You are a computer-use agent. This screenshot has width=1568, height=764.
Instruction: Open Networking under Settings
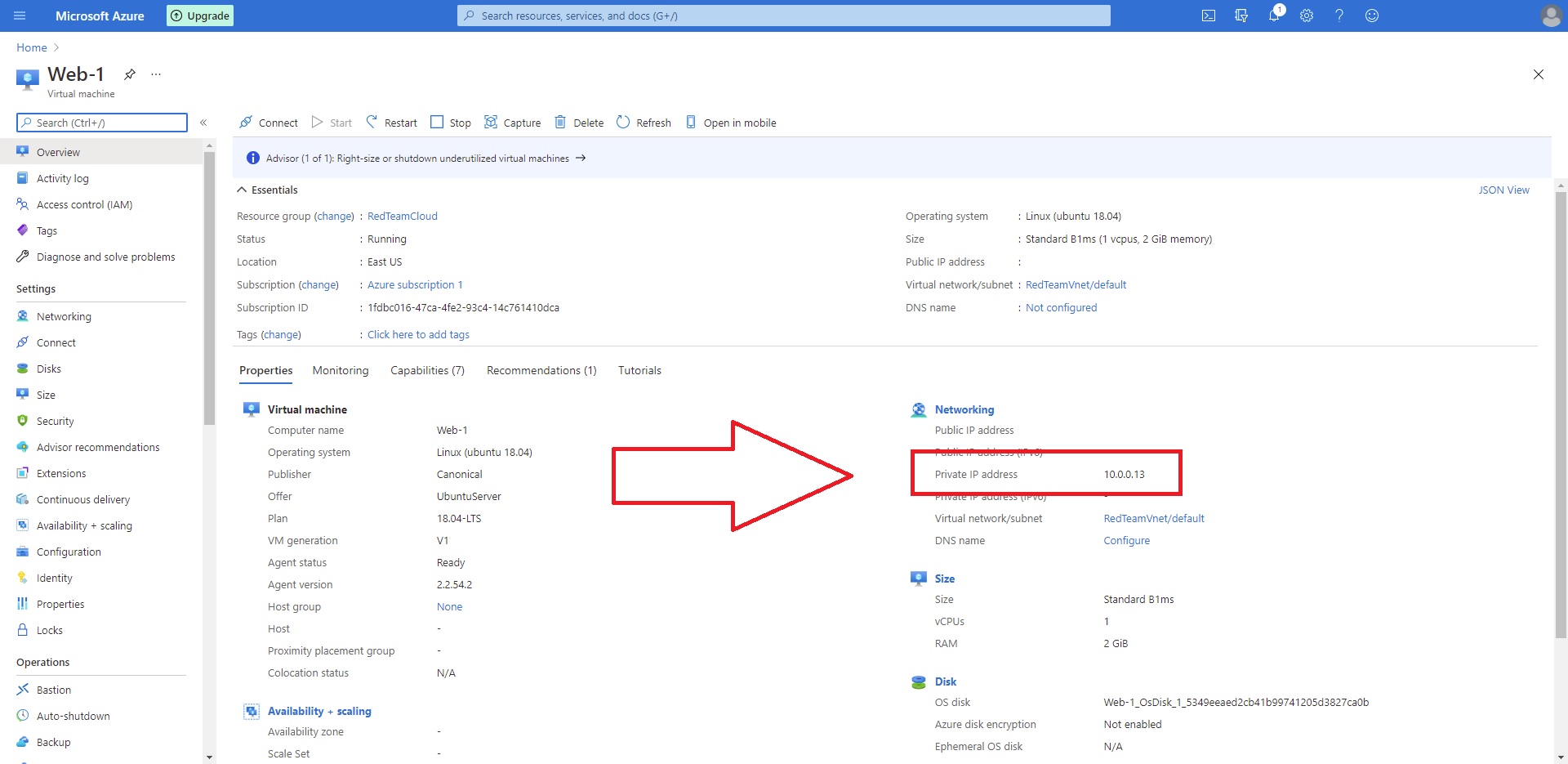(x=64, y=316)
